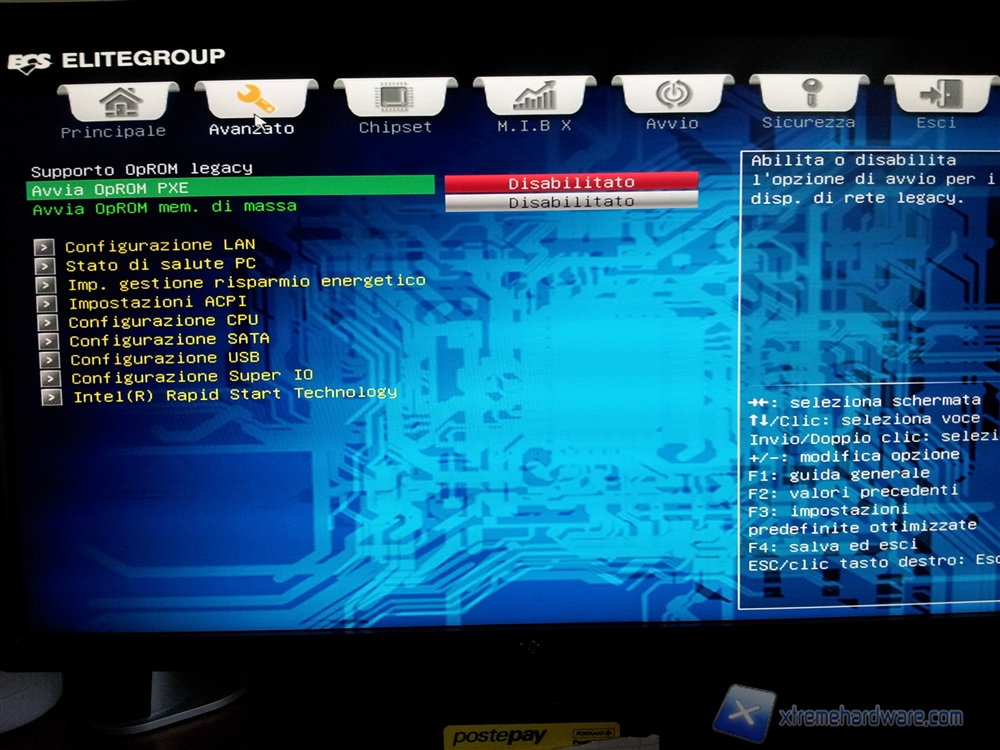The height and width of the screenshot is (750, 1000).
Task: Click arrow icon beside Configurazione LAN
Action: click(44, 247)
